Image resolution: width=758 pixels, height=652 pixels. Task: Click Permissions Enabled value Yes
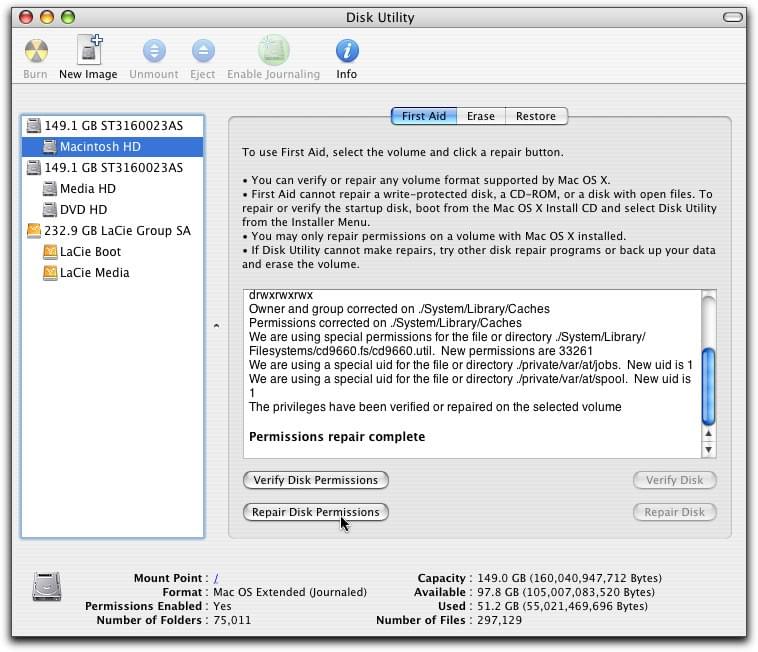[222, 606]
